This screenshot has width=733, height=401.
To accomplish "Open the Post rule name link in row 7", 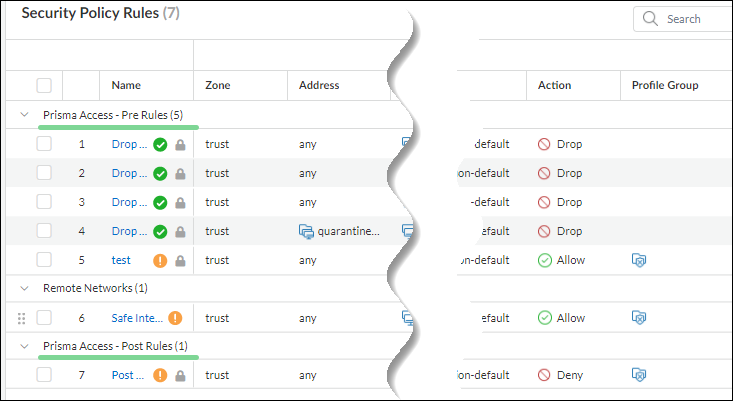I will (129, 376).
